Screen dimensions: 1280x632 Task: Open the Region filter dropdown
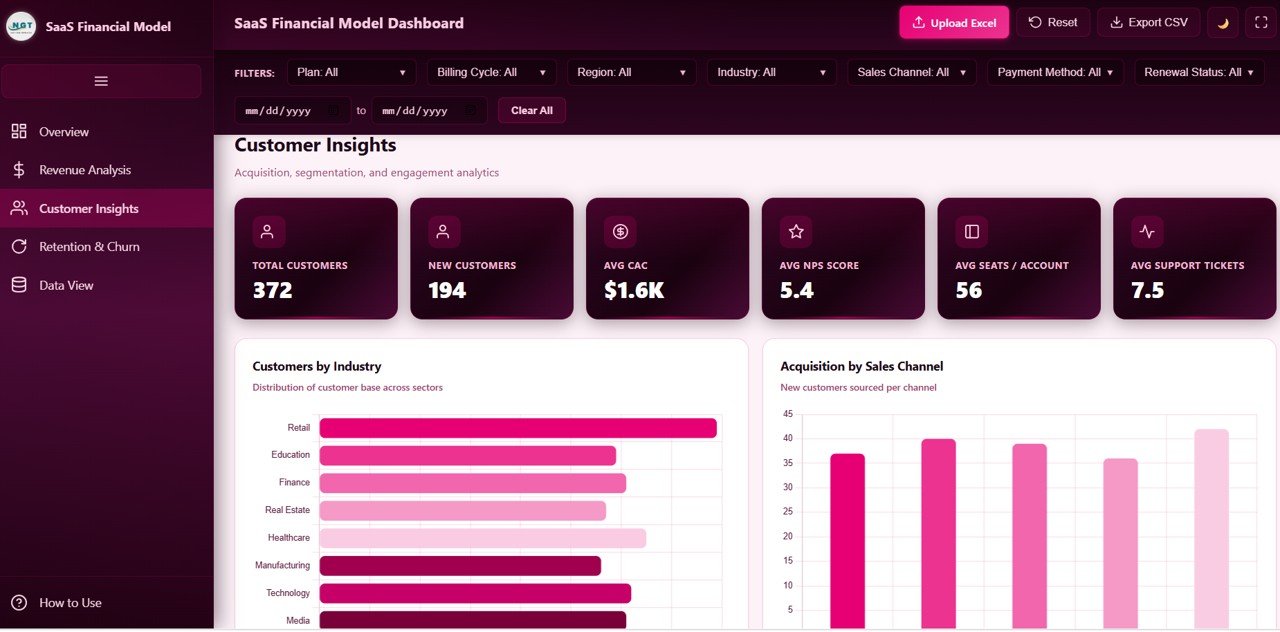click(x=631, y=72)
